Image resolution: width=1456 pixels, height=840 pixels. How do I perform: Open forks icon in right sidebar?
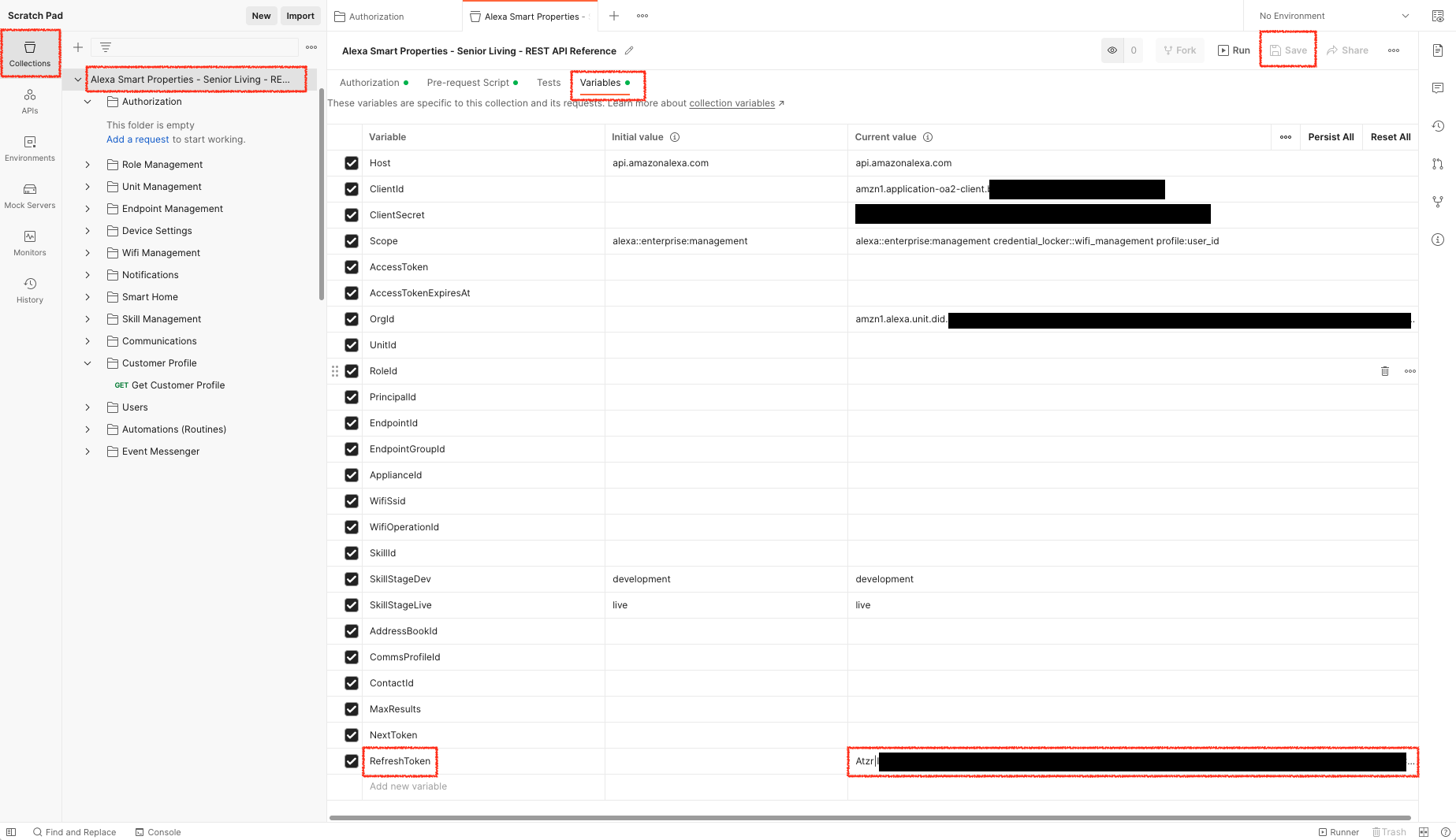coord(1438,202)
